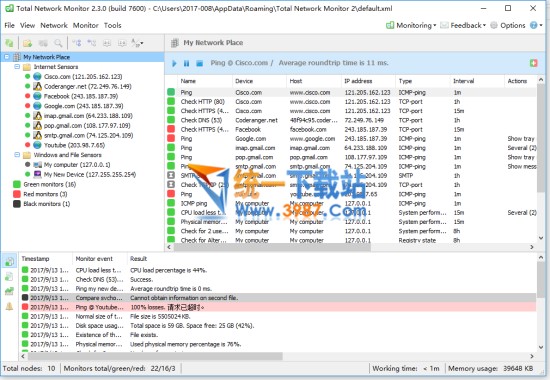550x380 pixels.
Task: Click the log panel horizontal scrollbar
Action: (155, 356)
